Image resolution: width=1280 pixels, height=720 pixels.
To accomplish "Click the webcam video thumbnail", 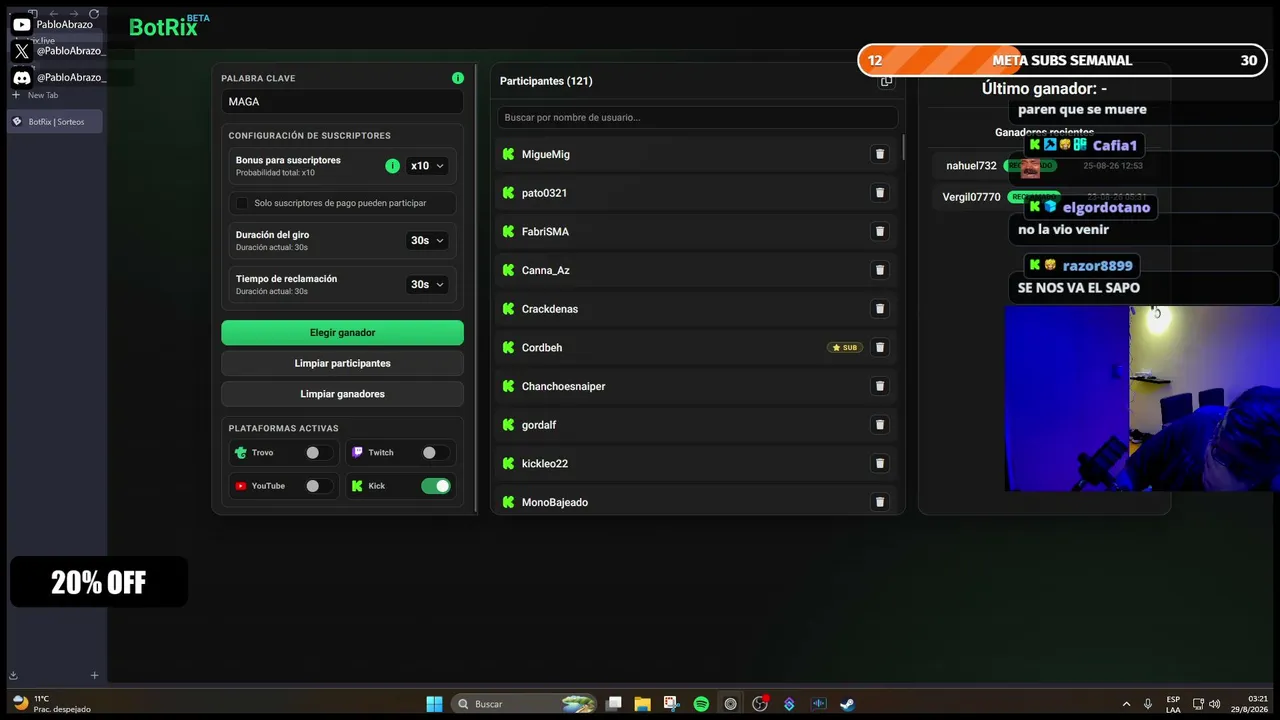I will point(1142,398).
